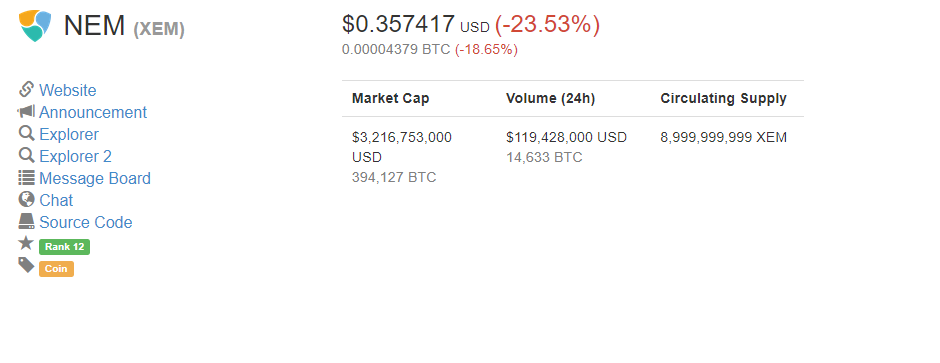Click the list icon beside Message Board
This screenshot has width=940, height=363.
26,177
